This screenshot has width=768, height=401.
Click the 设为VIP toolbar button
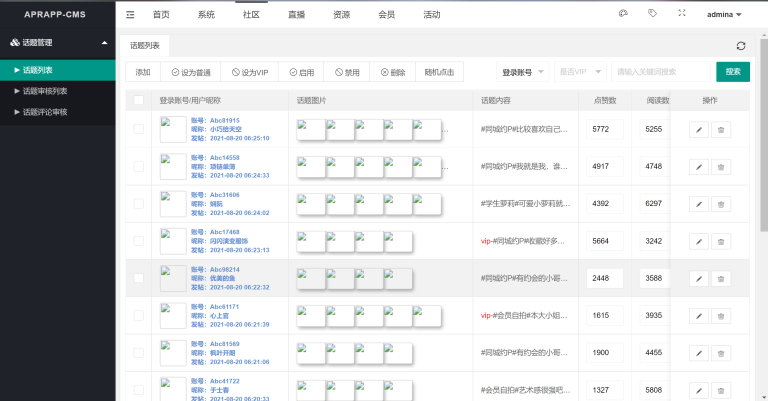tap(250, 72)
